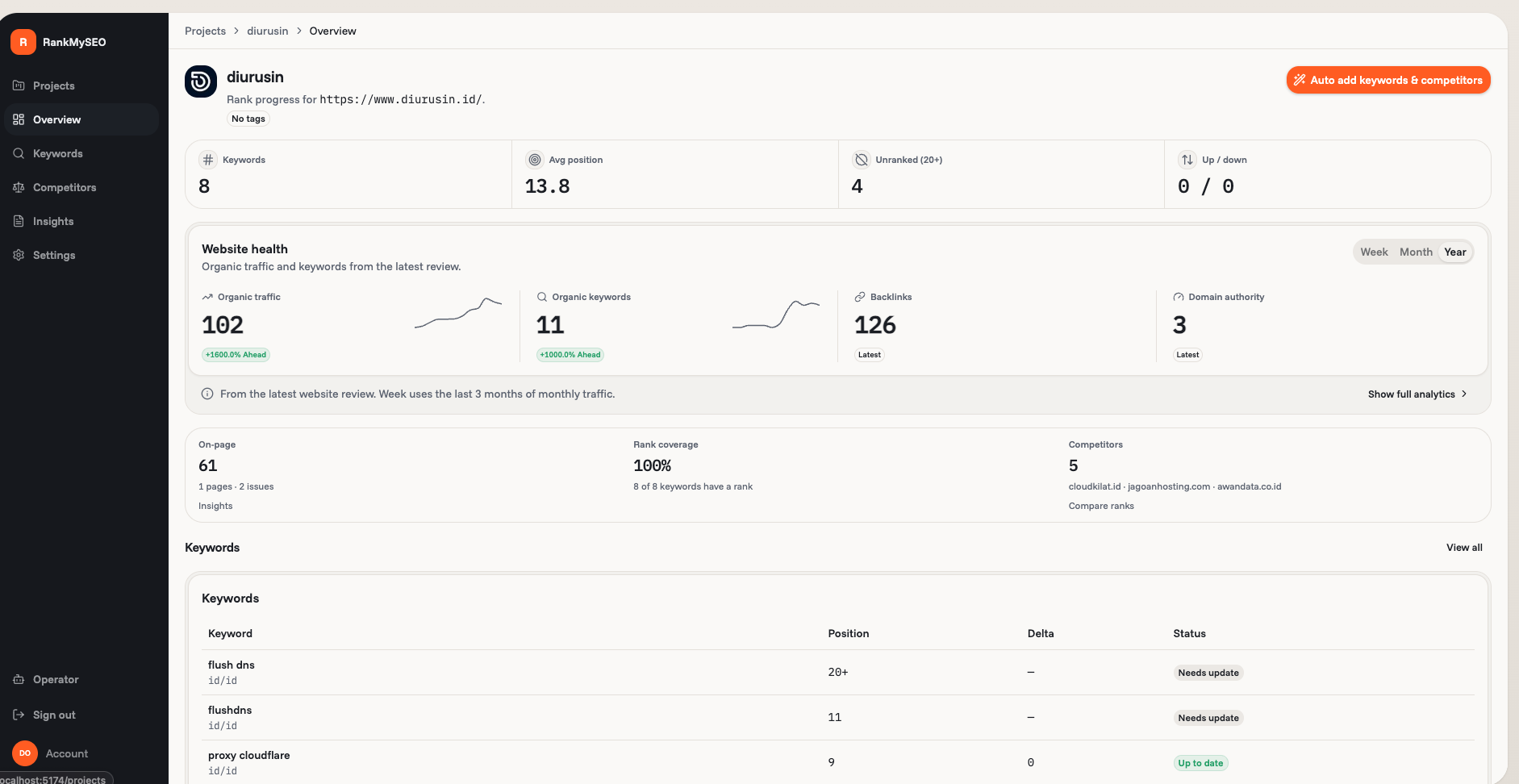The width and height of the screenshot is (1519, 784).
Task: Click Auto add keywords & competitors
Action: [1388, 80]
